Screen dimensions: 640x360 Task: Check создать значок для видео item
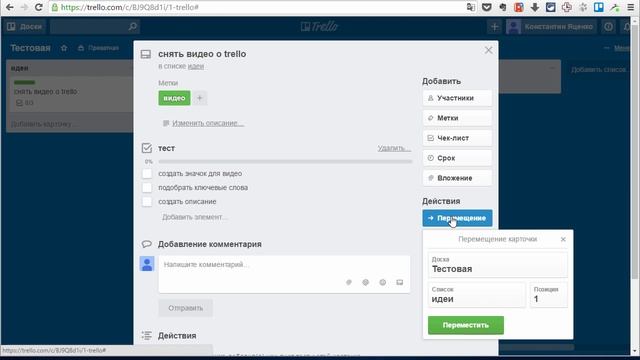pos(147,173)
